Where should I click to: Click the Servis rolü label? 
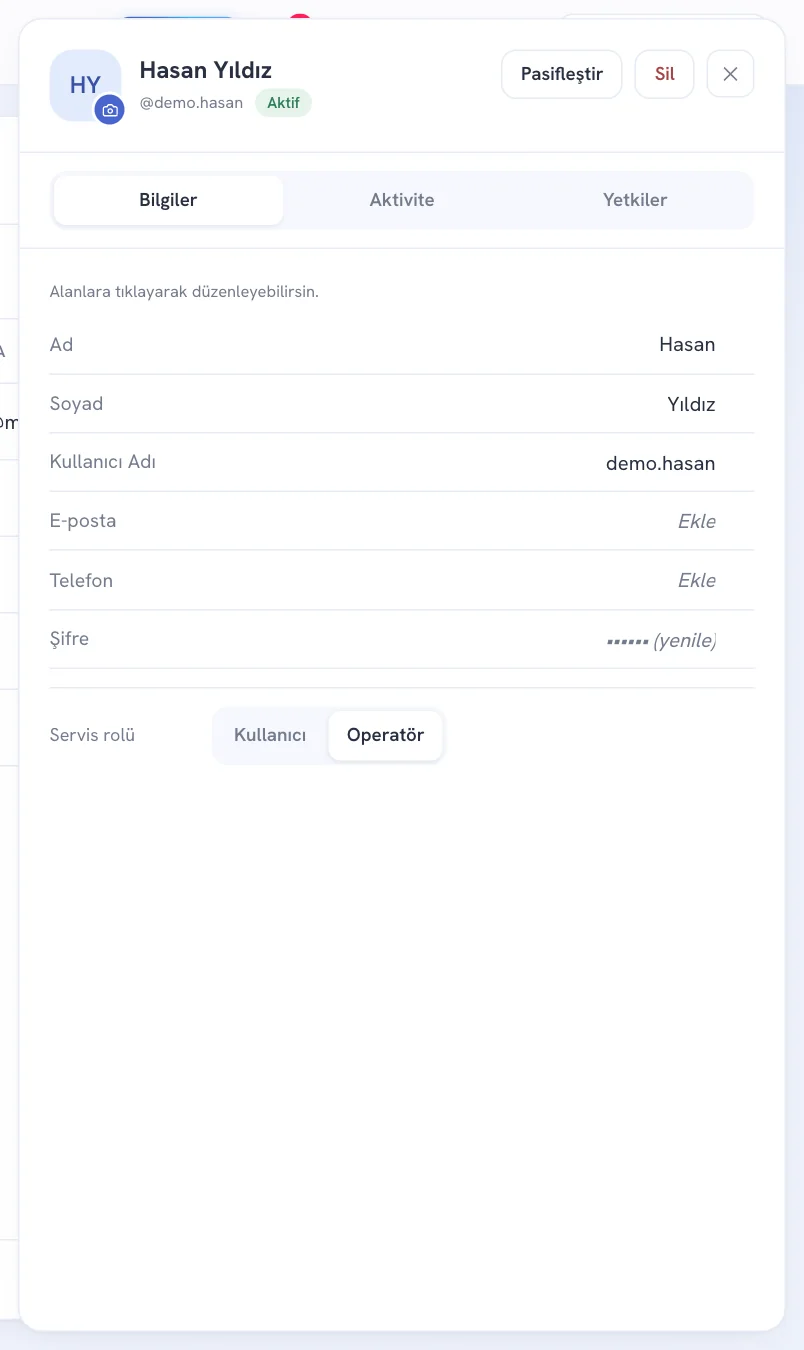92,735
